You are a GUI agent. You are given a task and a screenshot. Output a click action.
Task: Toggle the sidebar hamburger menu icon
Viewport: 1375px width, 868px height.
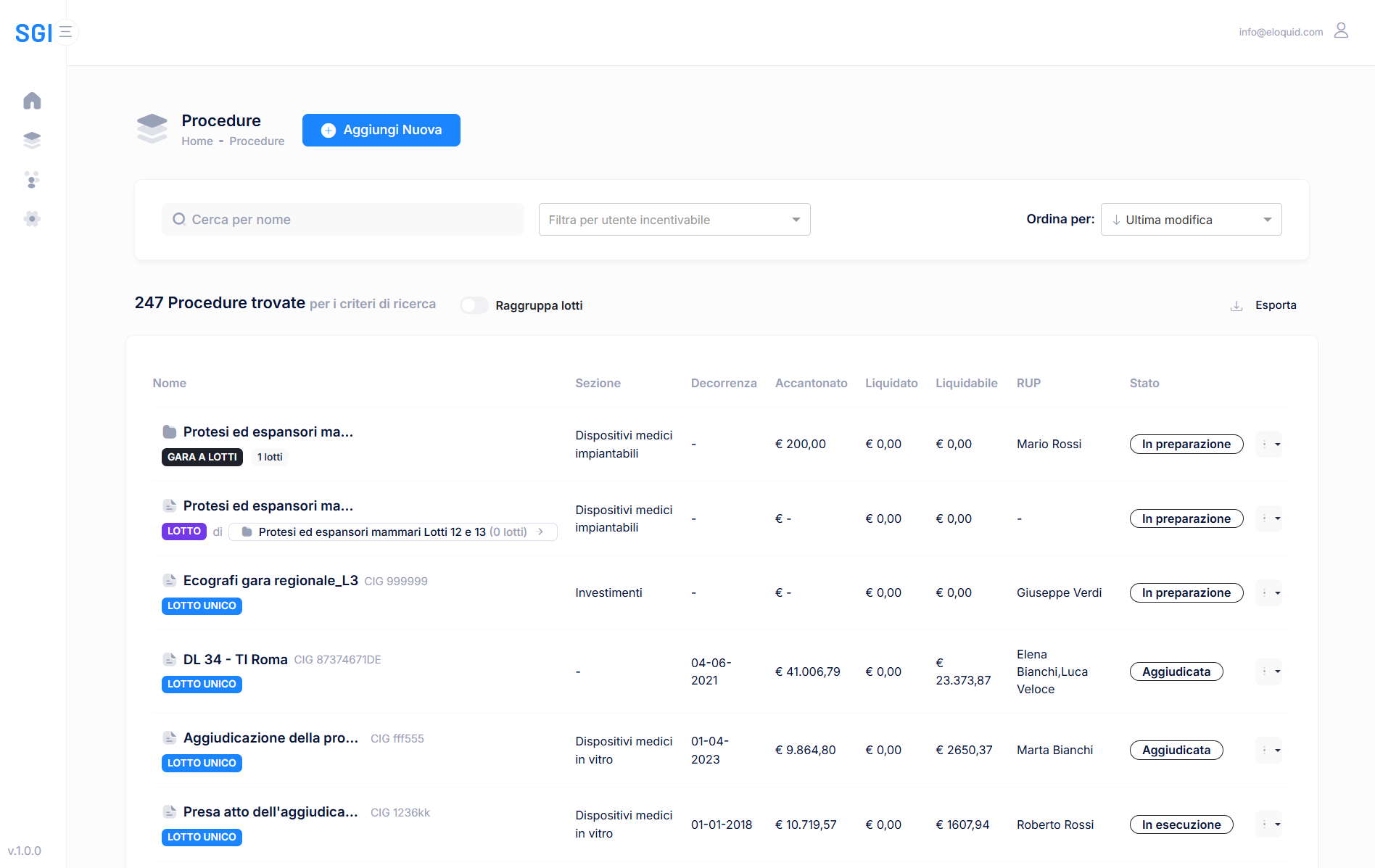click(66, 33)
